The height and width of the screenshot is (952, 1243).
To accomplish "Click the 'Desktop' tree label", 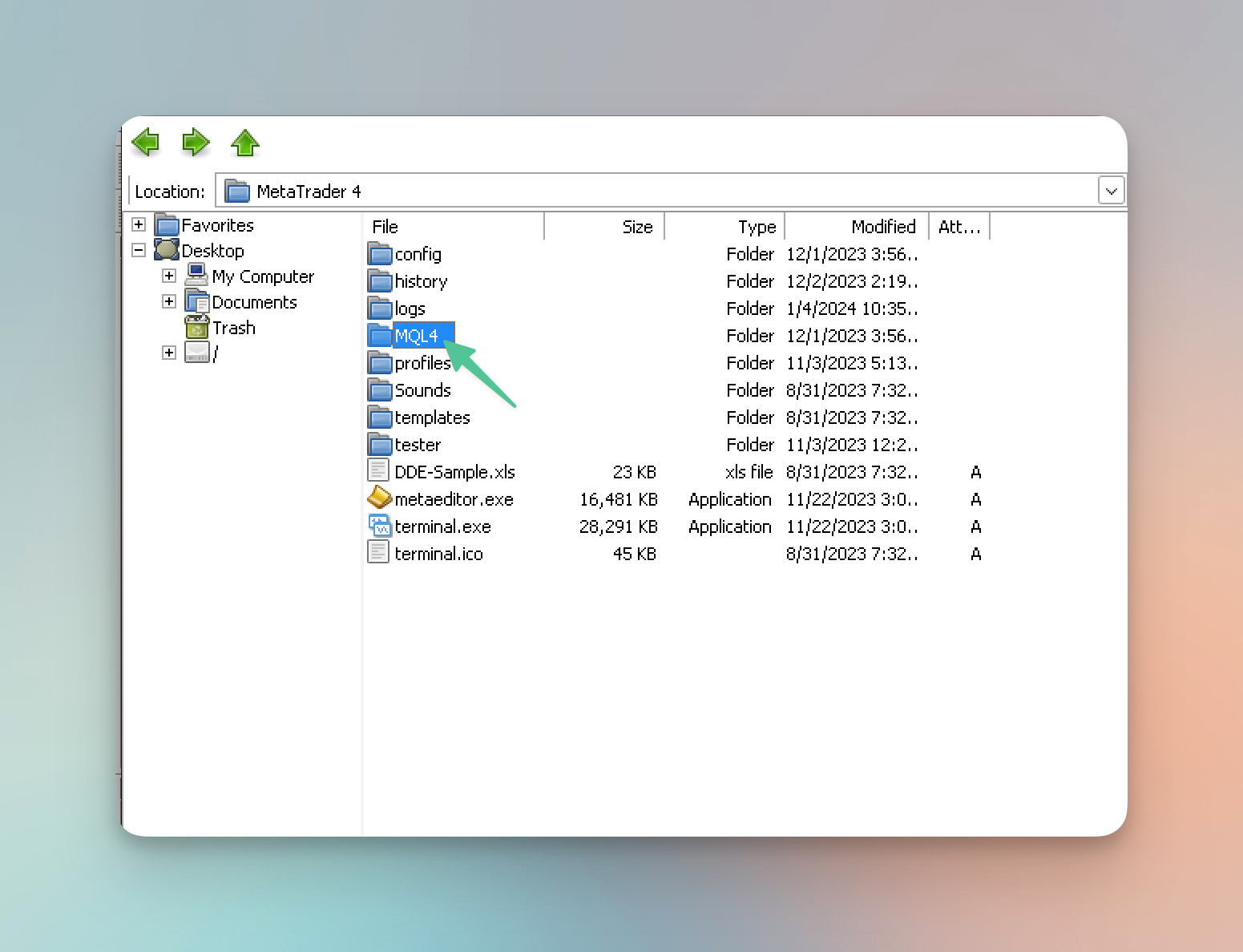I will (x=213, y=251).
